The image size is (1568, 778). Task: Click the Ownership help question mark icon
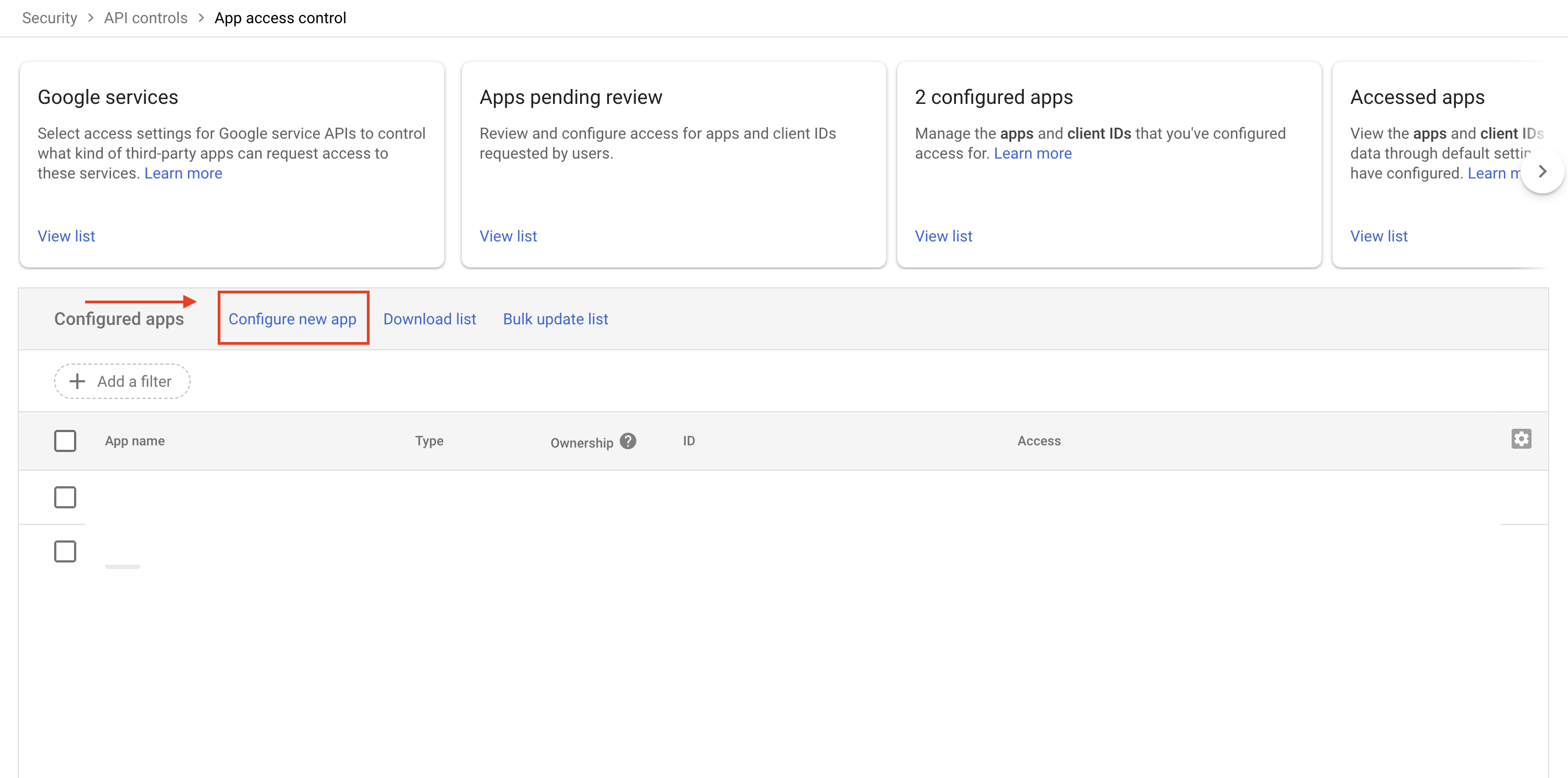[x=628, y=441]
